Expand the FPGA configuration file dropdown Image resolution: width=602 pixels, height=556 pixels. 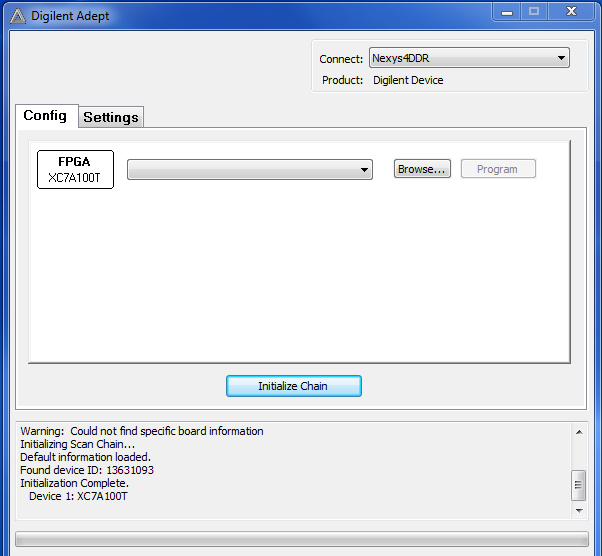(x=250, y=170)
